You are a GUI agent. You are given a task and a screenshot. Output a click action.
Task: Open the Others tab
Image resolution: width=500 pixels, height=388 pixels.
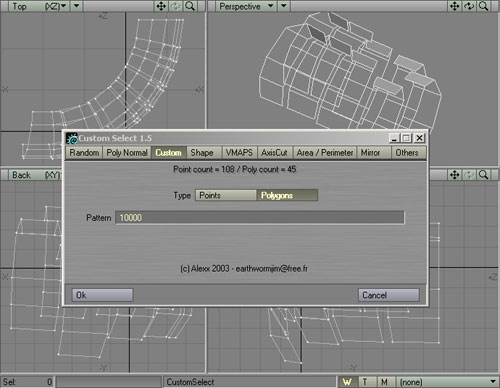[408, 153]
